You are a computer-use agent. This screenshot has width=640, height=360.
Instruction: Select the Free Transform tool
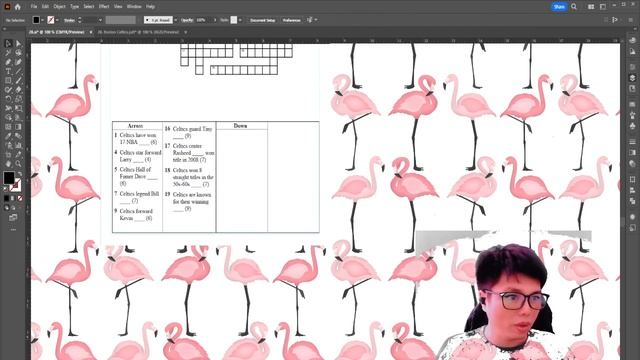[x=18, y=108]
